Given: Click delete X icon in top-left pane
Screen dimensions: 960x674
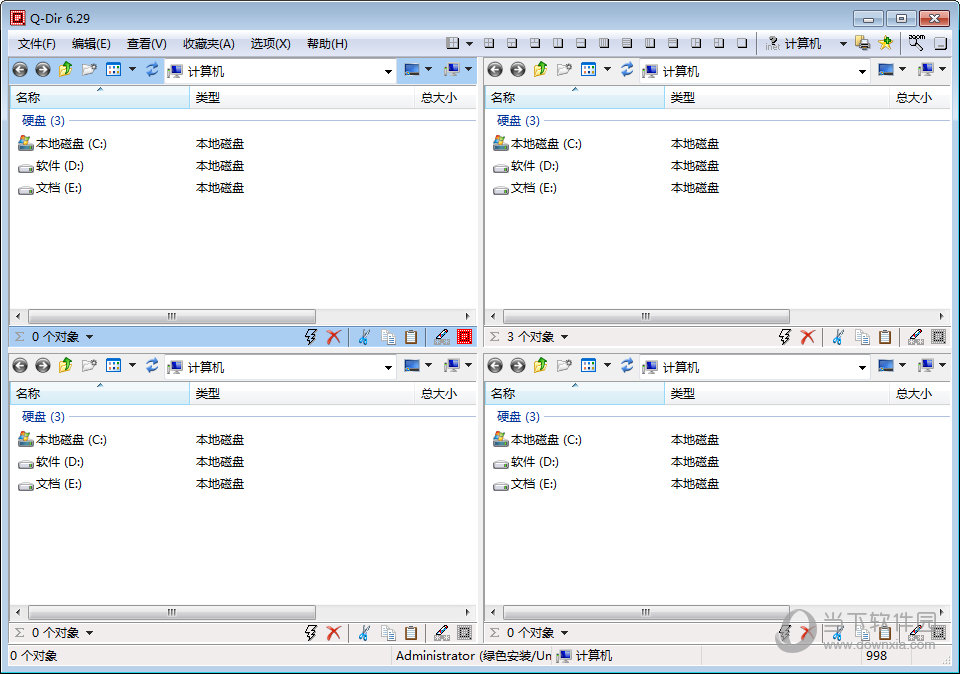Looking at the screenshot, I should point(334,337).
